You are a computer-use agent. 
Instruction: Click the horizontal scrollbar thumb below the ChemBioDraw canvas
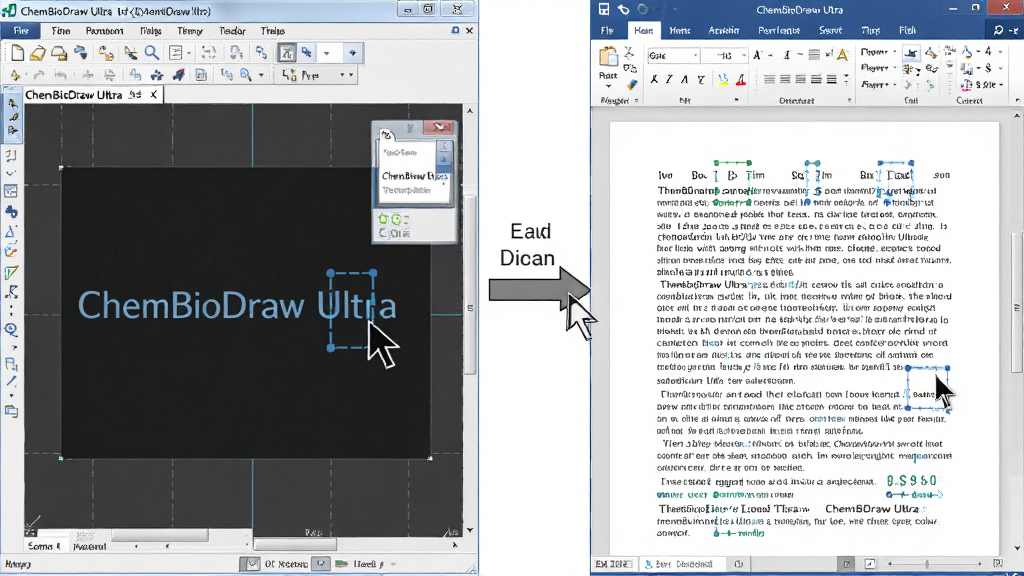coord(295,544)
